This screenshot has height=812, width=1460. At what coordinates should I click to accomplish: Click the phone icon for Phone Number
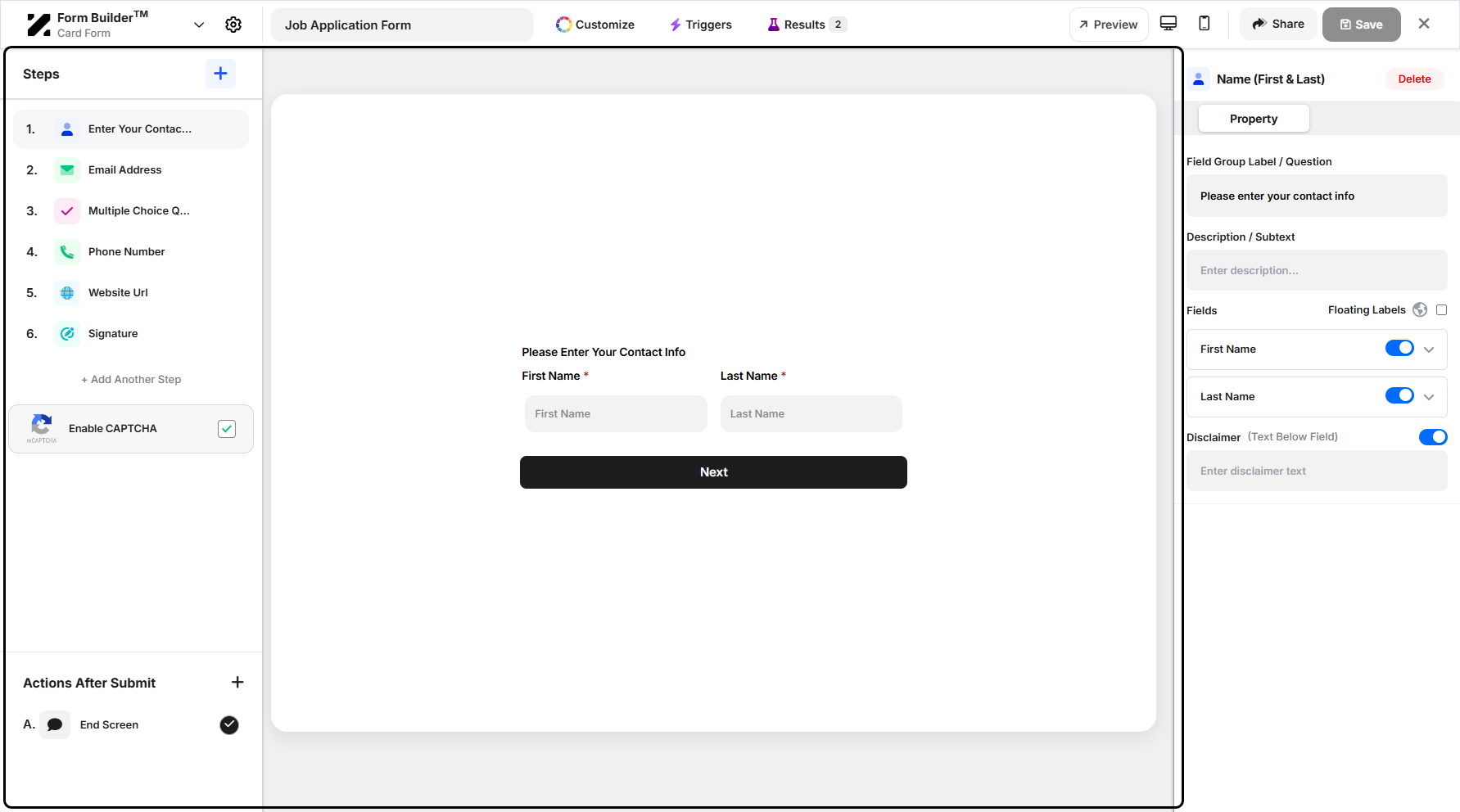pos(67,252)
